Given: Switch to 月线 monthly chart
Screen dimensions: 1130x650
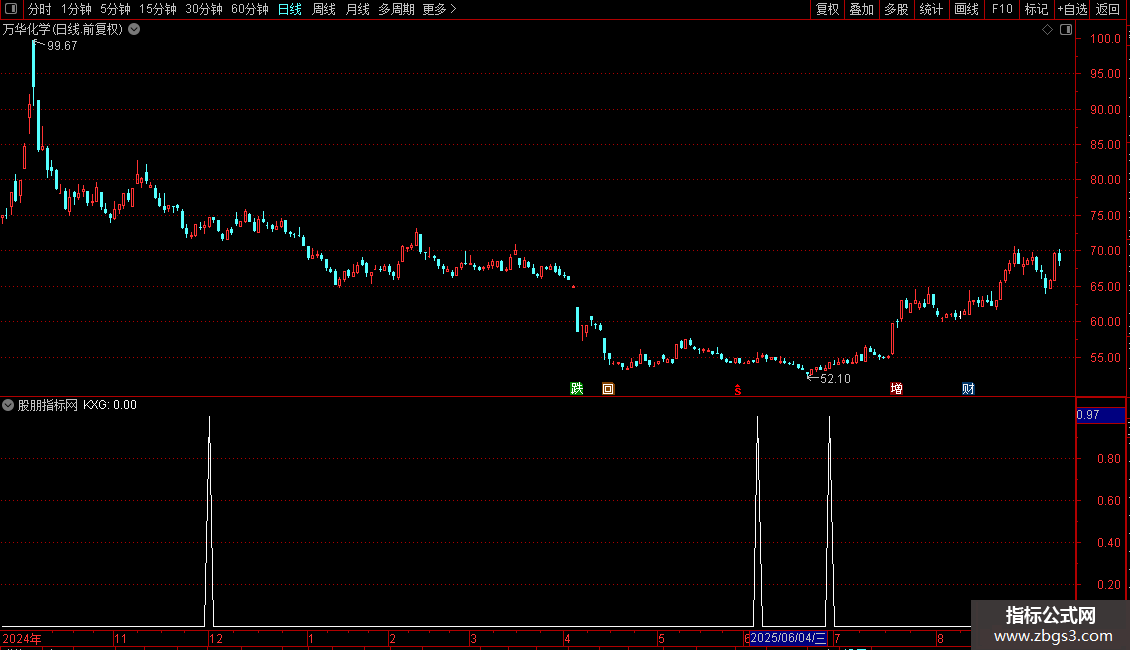Looking at the screenshot, I should pos(357,9).
